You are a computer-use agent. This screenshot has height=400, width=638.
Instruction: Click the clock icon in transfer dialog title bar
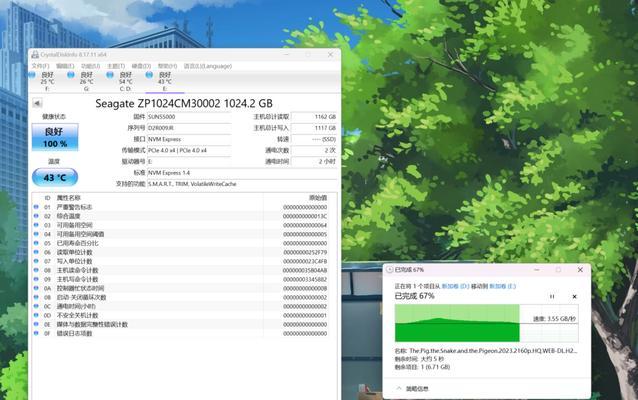389,269
